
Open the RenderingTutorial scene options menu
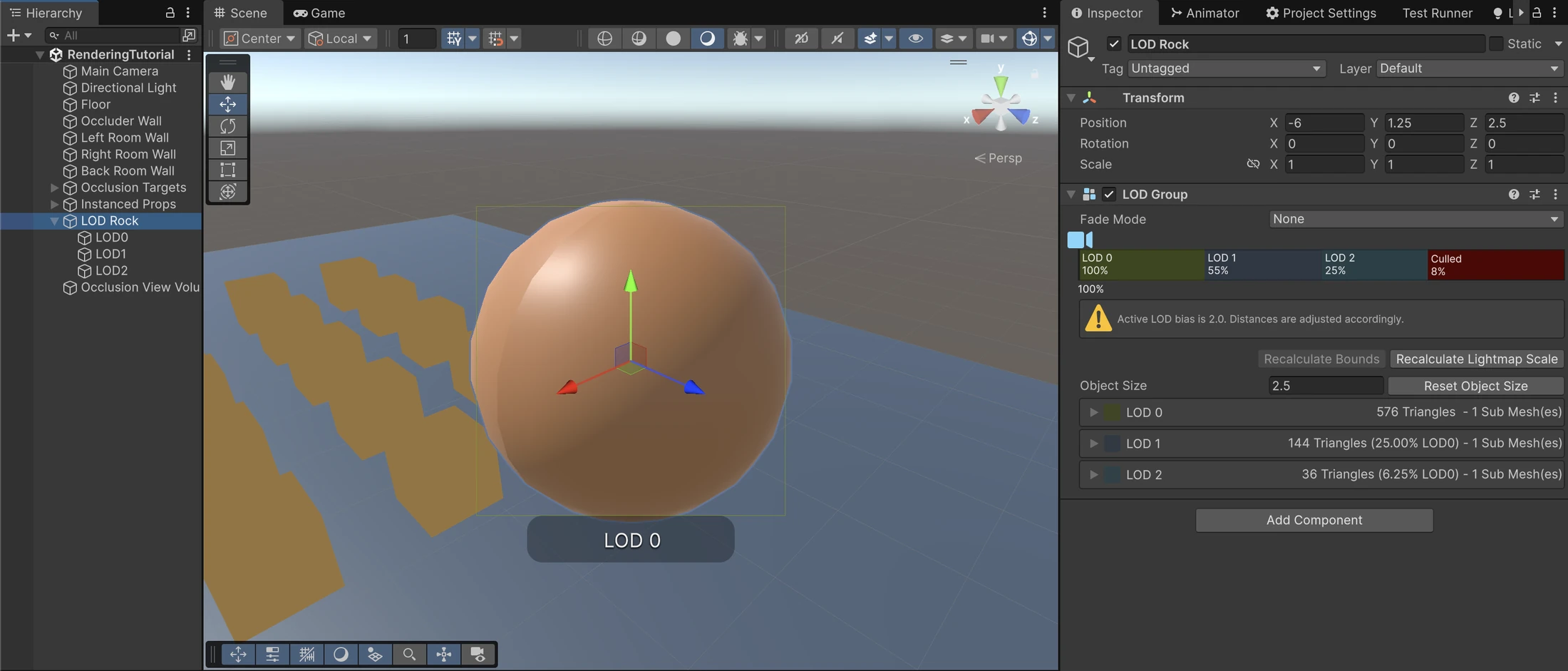tap(189, 54)
